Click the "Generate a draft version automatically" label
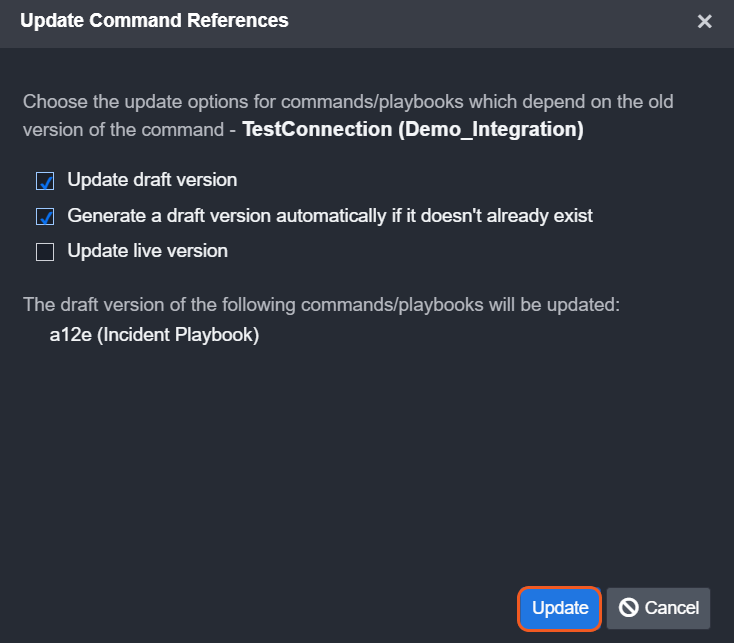 (x=330, y=215)
